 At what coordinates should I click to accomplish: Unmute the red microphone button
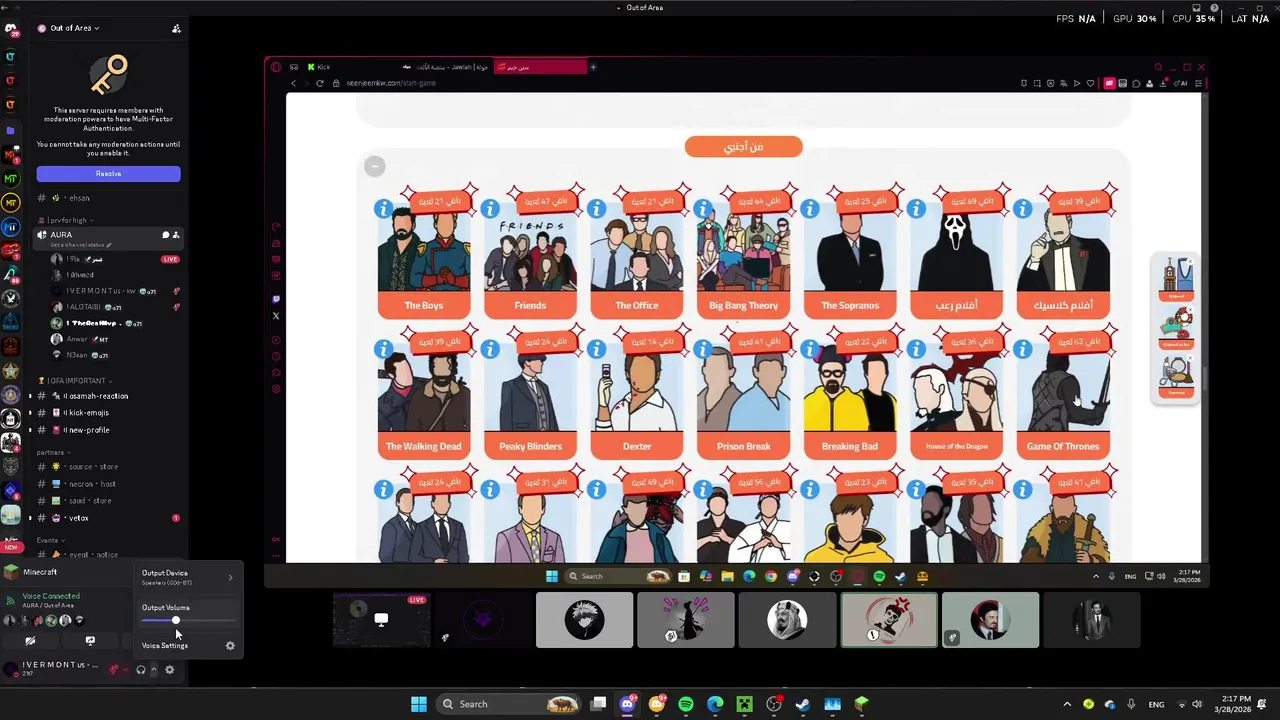pos(114,670)
